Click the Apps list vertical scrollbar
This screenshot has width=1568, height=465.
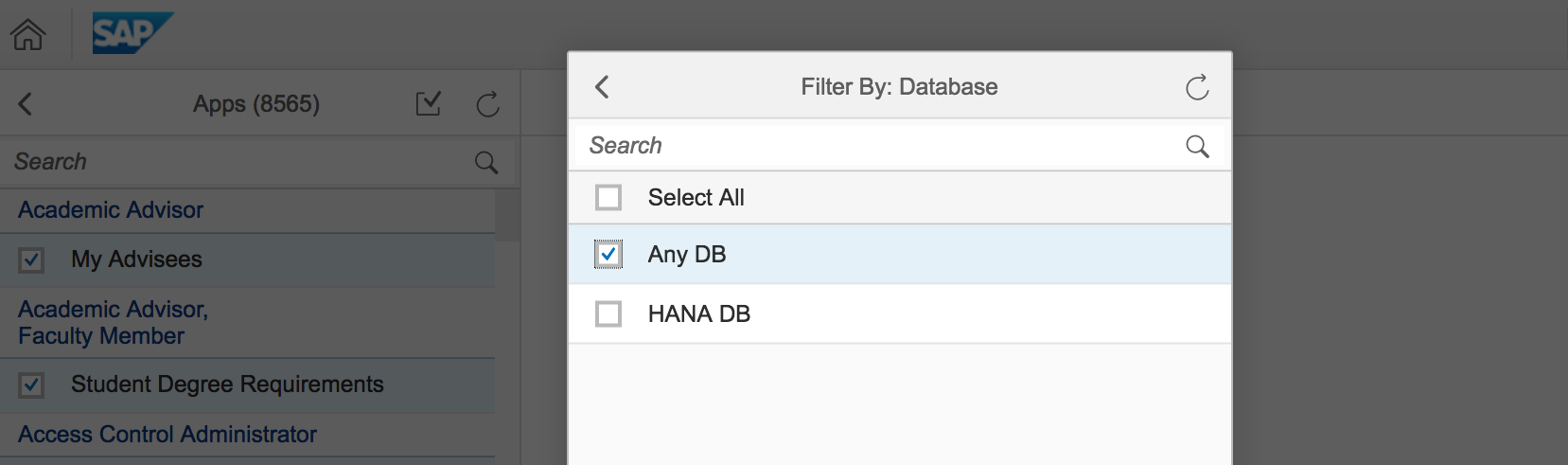[x=507, y=215]
